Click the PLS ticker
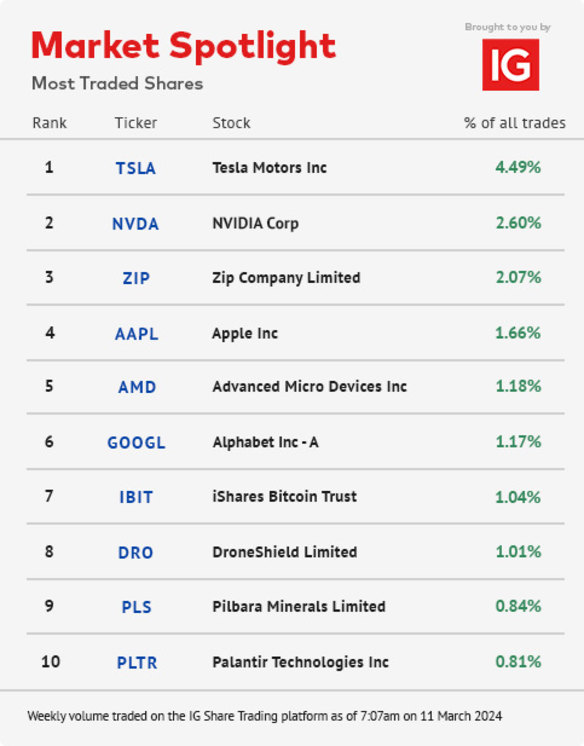 click(x=137, y=608)
